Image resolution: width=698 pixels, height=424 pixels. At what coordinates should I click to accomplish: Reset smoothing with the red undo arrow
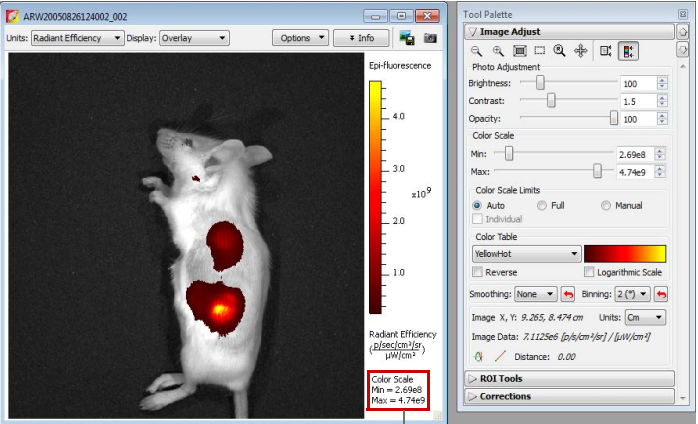tap(567, 295)
